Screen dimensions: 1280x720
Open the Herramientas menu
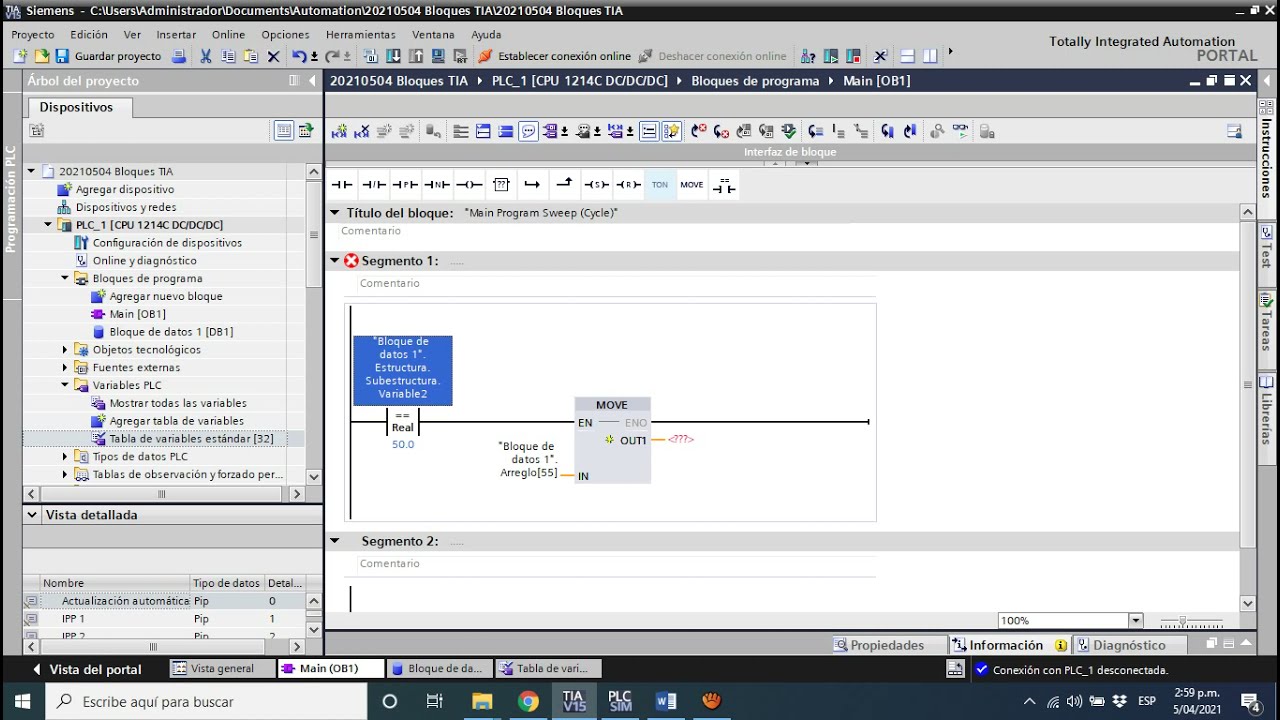point(361,34)
